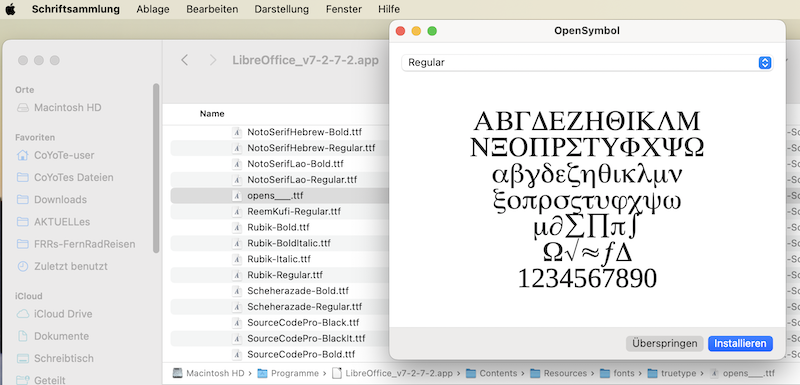Select the opens___.ttf file row
The height and width of the screenshot is (385, 800).
click(280, 195)
